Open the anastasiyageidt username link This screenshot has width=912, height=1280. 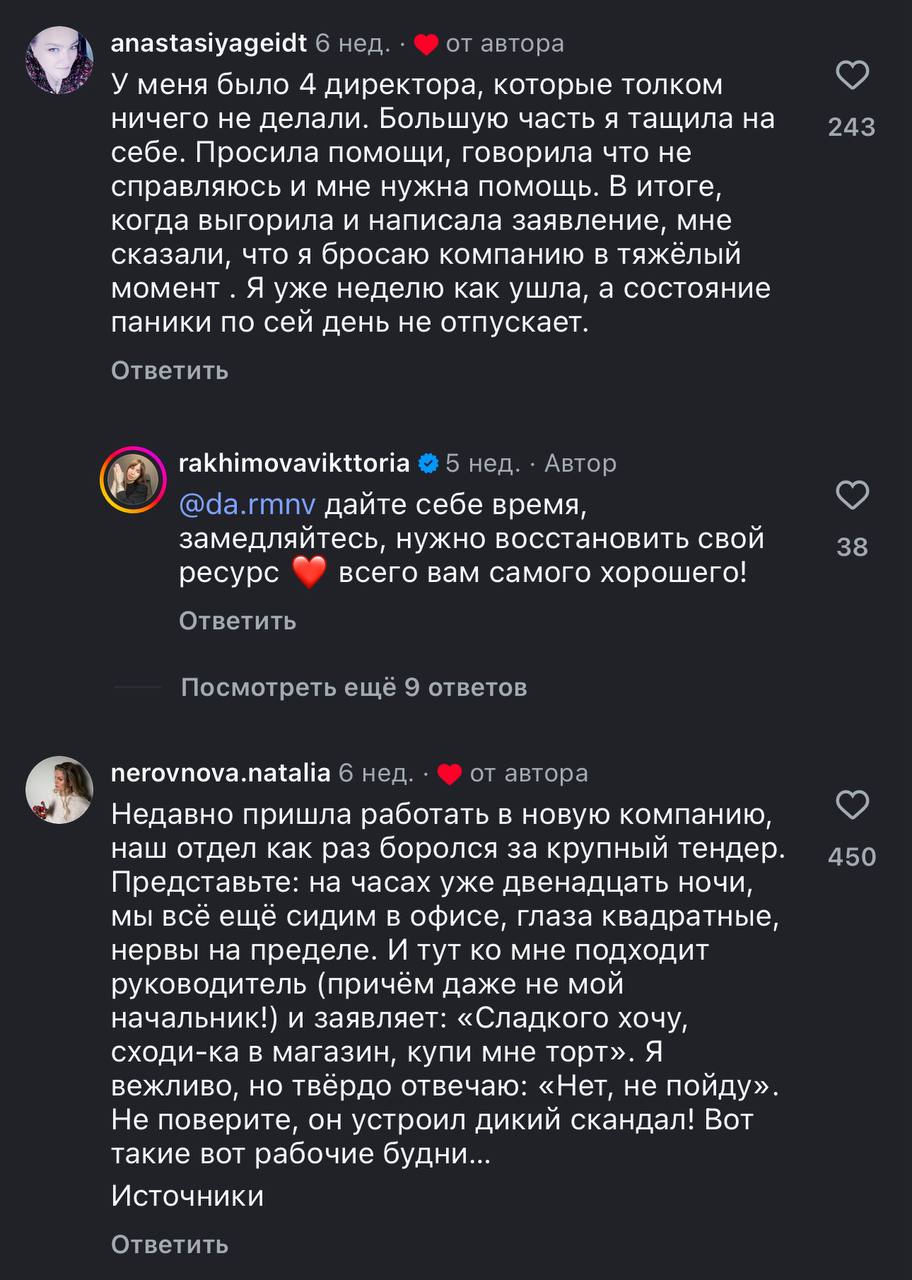tap(208, 44)
